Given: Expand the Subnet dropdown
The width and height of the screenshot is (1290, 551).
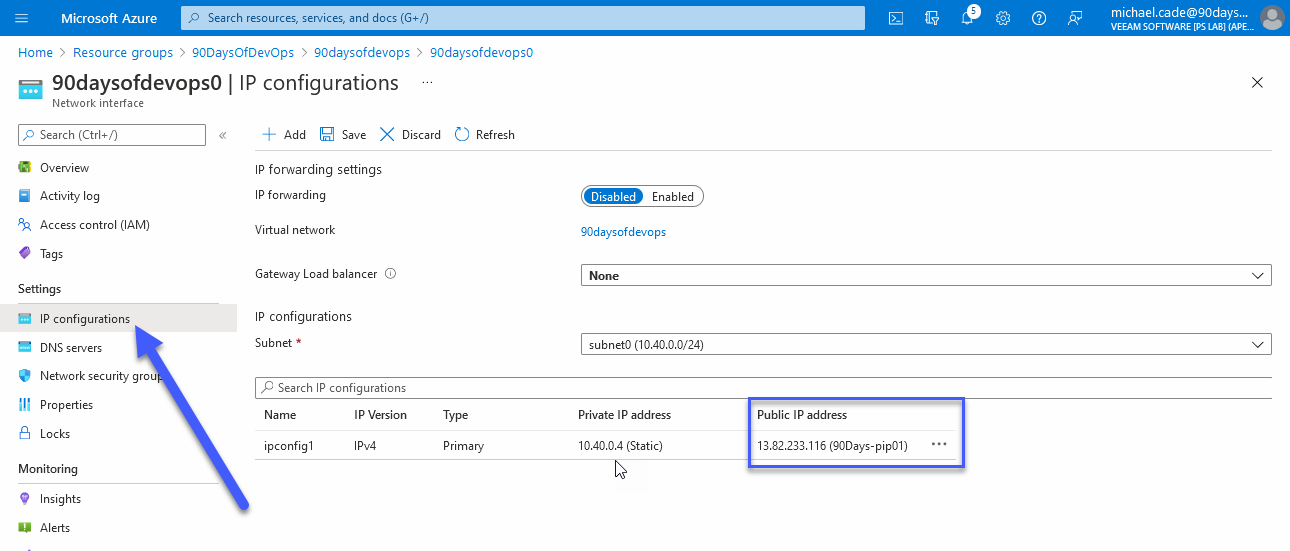Looking at the screenshot, I should (x=925, y=345).
